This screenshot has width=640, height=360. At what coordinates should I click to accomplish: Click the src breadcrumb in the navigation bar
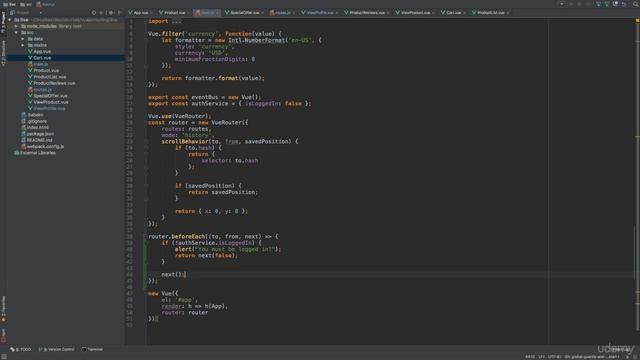point(26,4)
